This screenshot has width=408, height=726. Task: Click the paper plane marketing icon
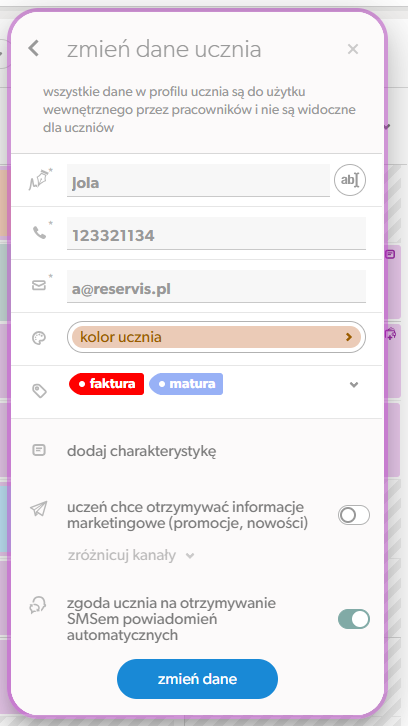coord(39,509)
